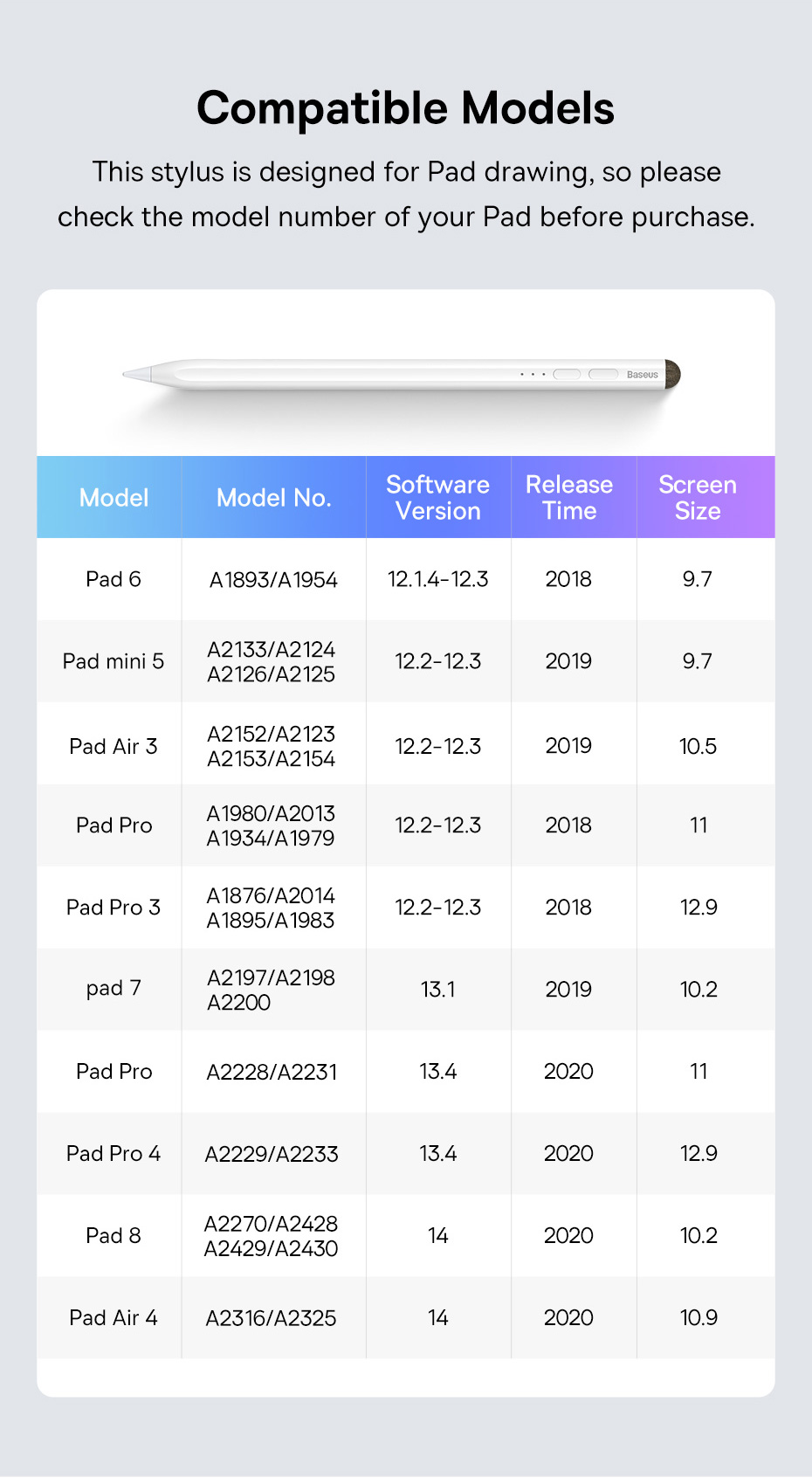The height and width of the screenshot is (1478, 812).
Task: Click the 10.9 screen size value
Action: pos(698,1318)
